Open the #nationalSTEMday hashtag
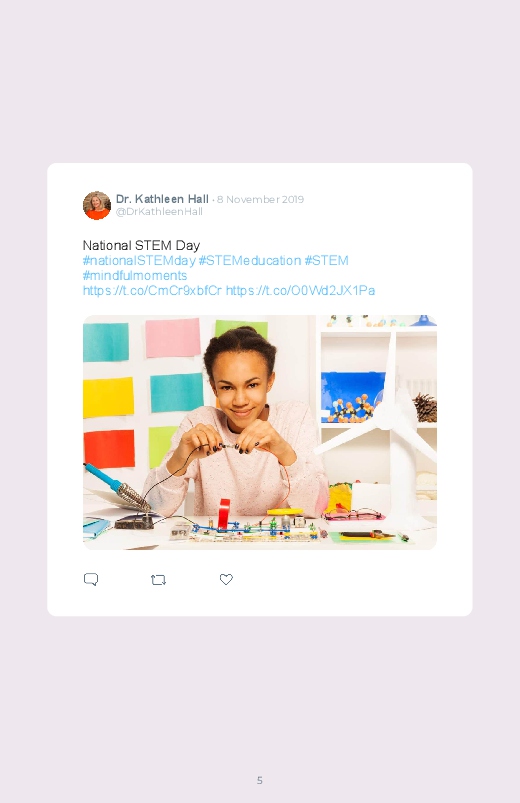 [x=139, y=261]
